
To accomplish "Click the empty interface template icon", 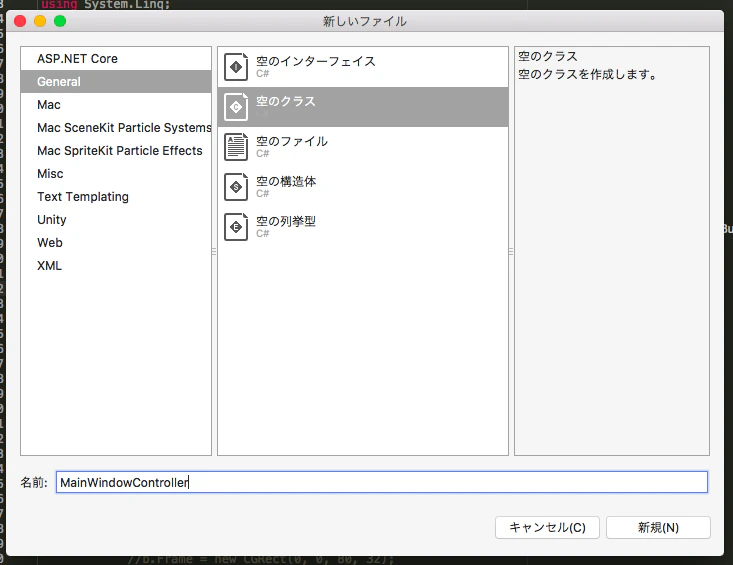I will pos(236,67).
